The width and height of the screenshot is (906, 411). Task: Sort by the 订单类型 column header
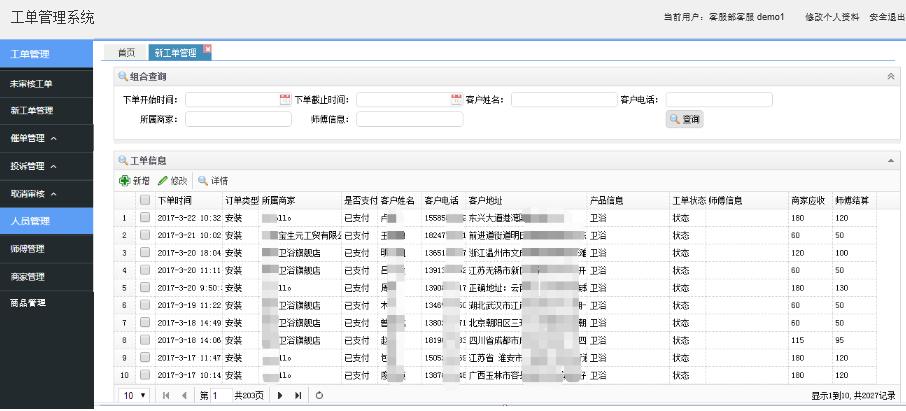242,201
